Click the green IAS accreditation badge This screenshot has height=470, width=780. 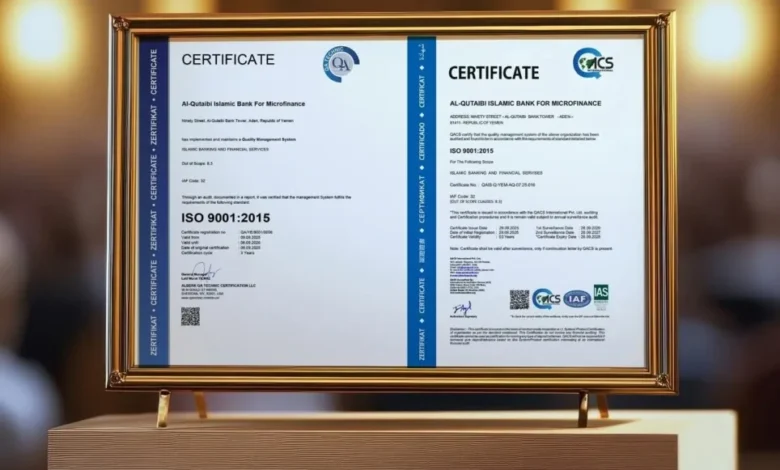point(601,295)
